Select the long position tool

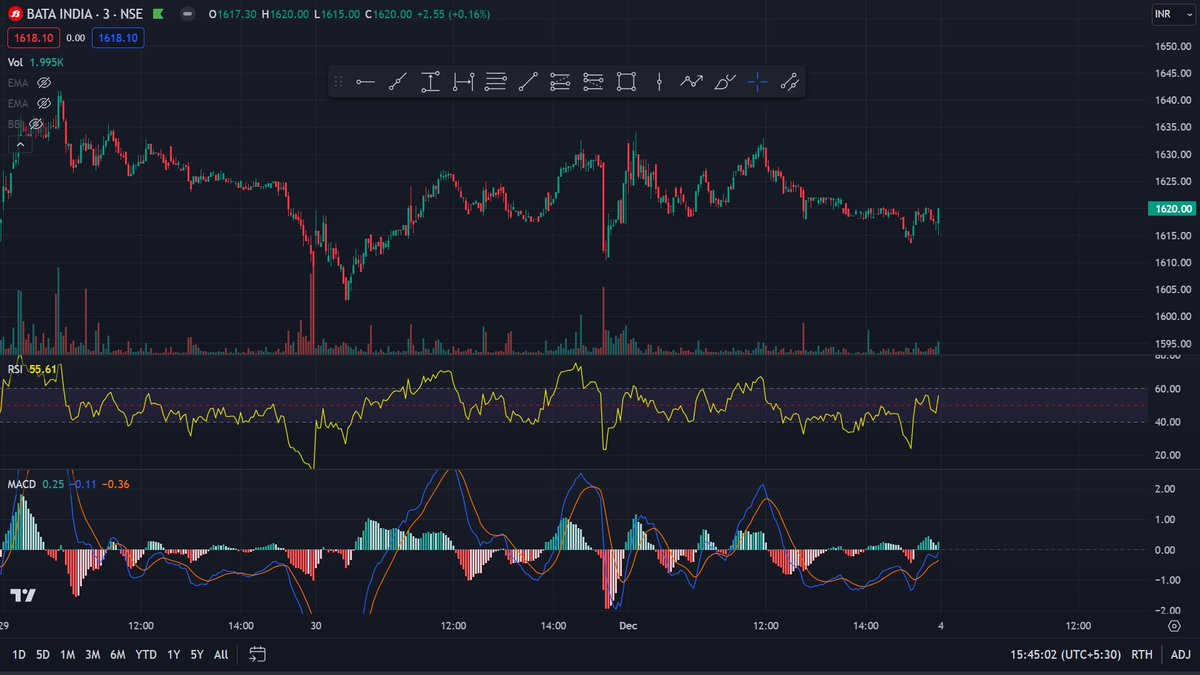(x=560, y=82)
